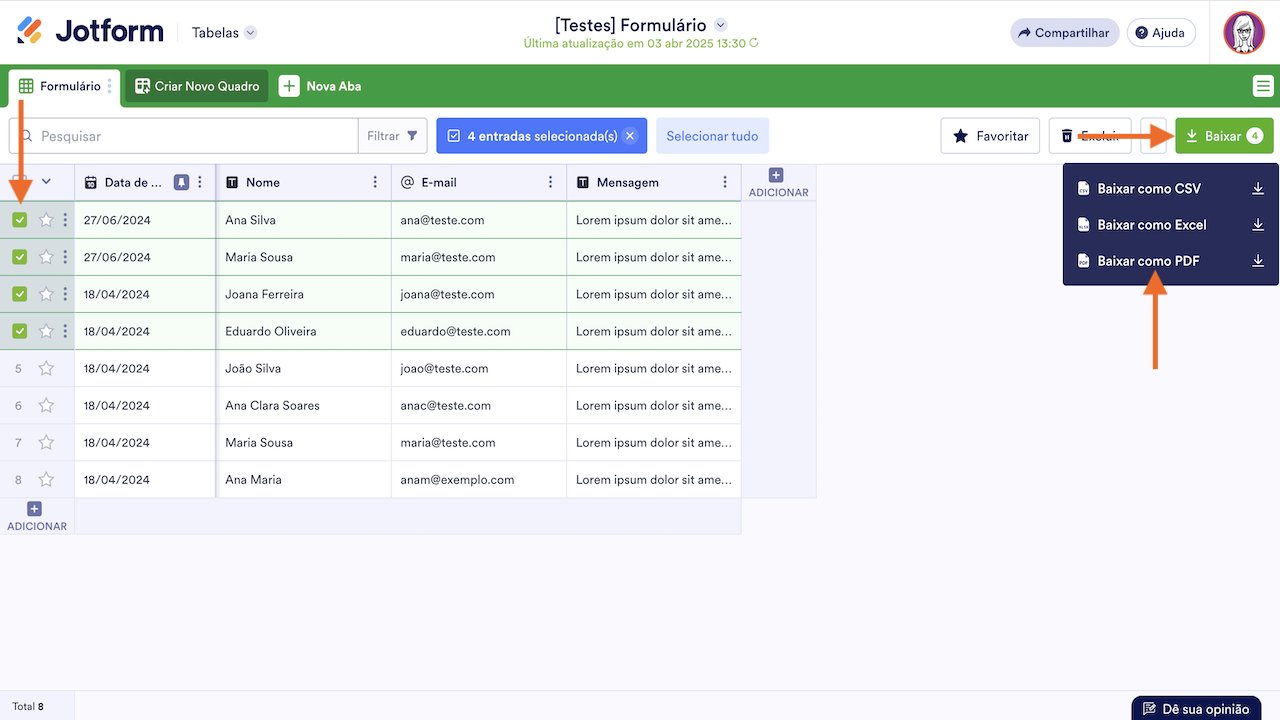Mark selected entries as Favoritar

coord(990,136)
